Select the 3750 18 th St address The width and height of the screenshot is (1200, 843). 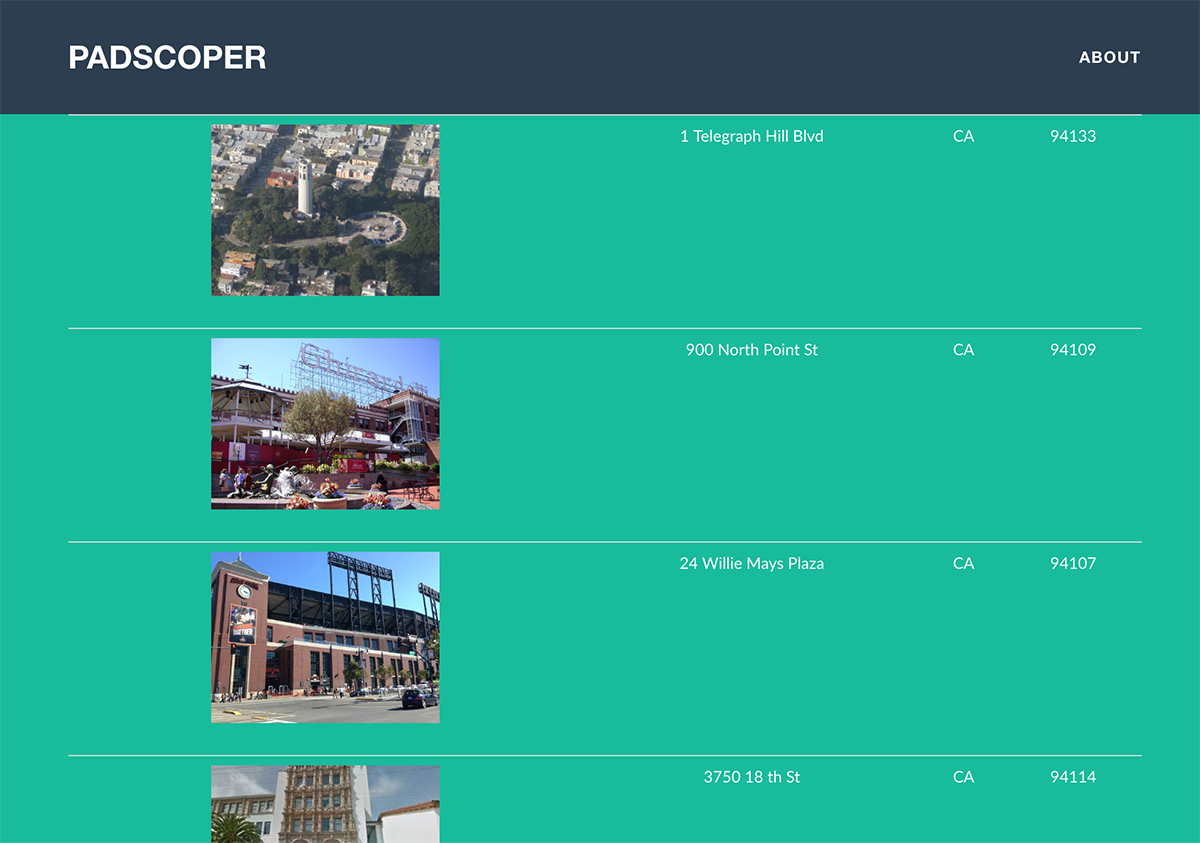coord(752,777)
